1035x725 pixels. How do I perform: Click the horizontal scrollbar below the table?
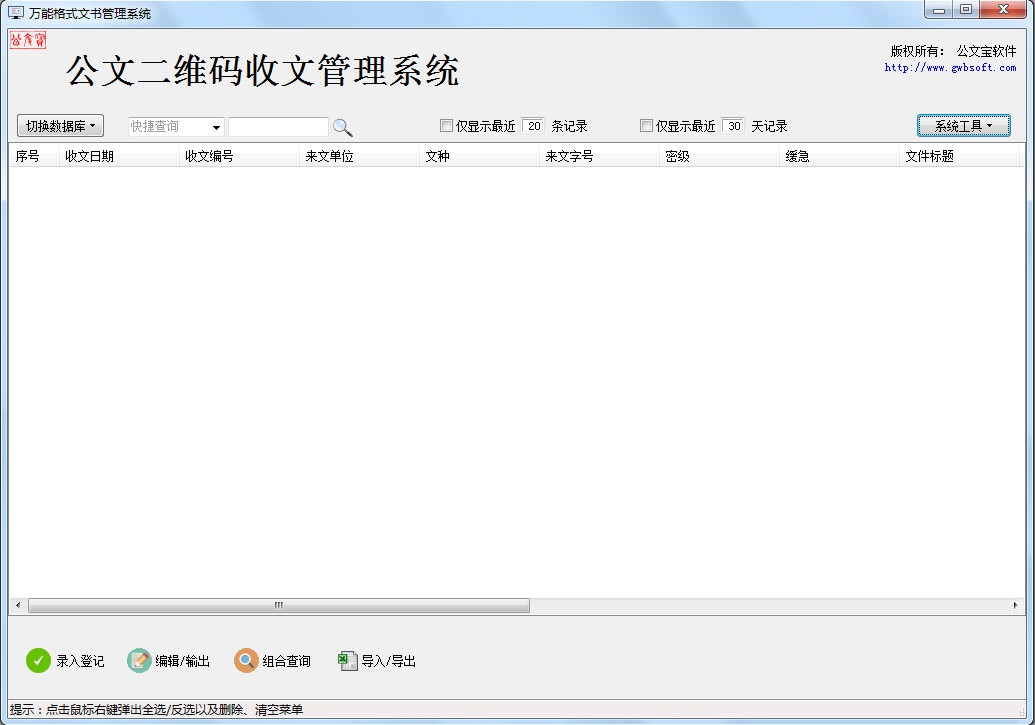coord(280,605)
